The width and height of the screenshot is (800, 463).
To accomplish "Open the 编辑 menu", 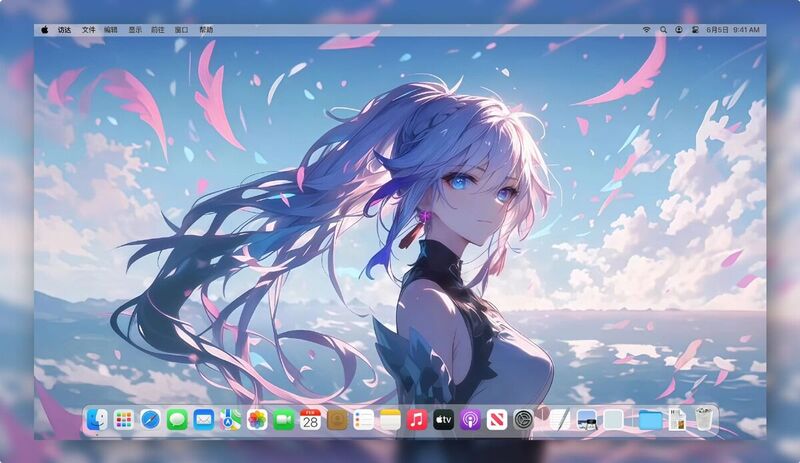I will click(x=111, y=30).
